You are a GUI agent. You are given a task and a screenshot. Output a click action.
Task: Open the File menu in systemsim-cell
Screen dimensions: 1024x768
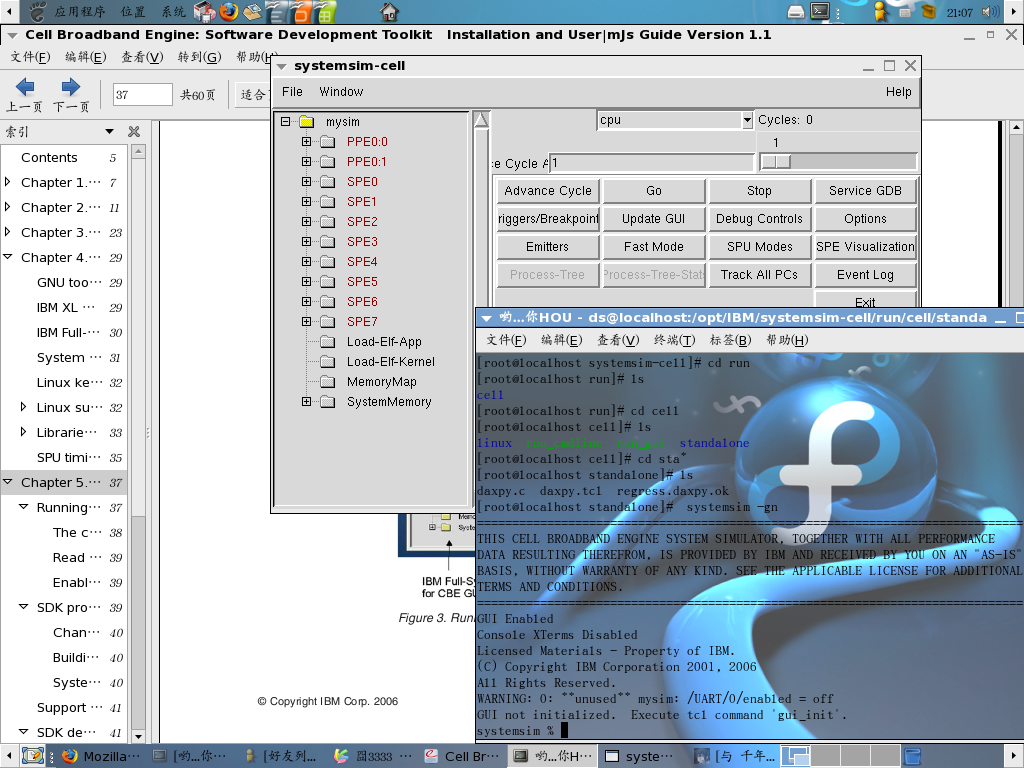[x=292, y=91]
